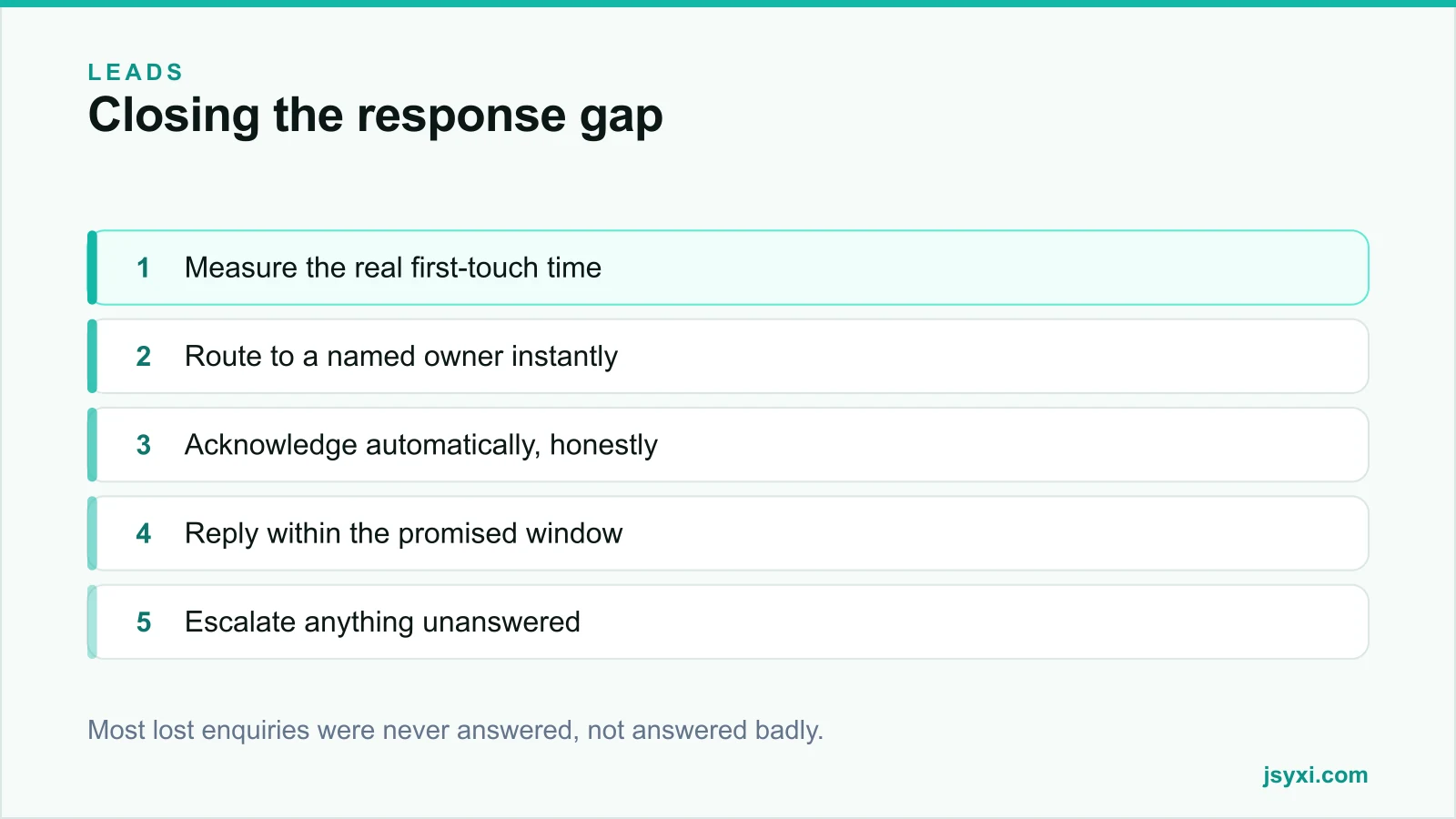Viewport: 1456px width, 819px height.
Task: Click the number 5 badge
Action: click(x=143, y=622)
